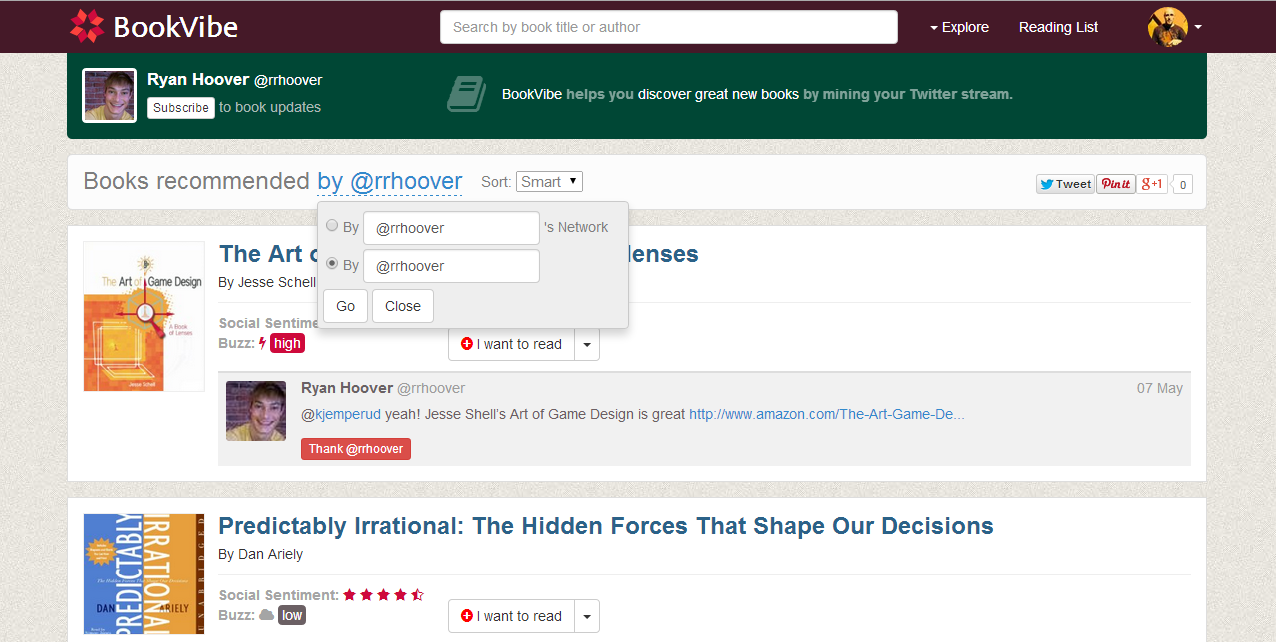Share the page via the Tweet button
The height and width of the screenshot is (642, 1276).
pyautogui.click(x=1065, y=184)
